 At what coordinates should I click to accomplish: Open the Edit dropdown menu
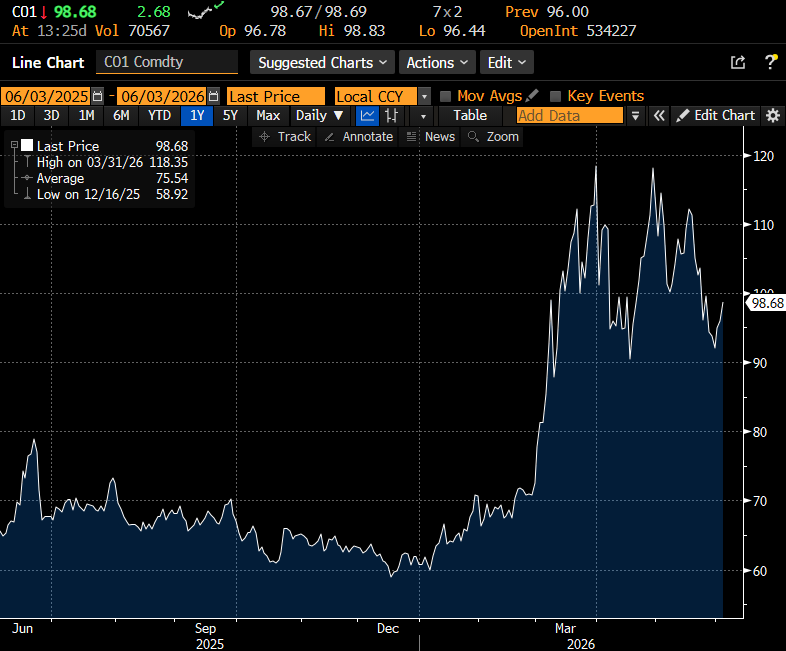pos(506,63)
